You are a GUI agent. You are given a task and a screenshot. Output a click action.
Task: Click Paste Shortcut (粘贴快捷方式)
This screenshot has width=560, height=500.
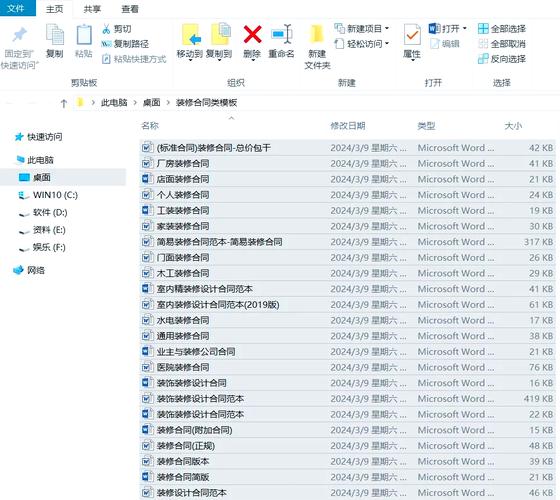pyautogui.click(x=134, y=59)
